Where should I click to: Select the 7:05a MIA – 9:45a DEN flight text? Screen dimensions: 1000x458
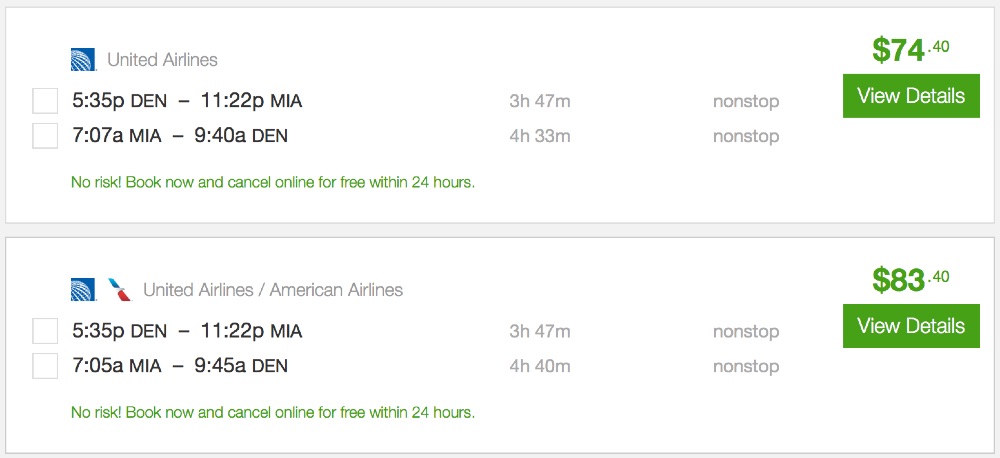[180, 366]
